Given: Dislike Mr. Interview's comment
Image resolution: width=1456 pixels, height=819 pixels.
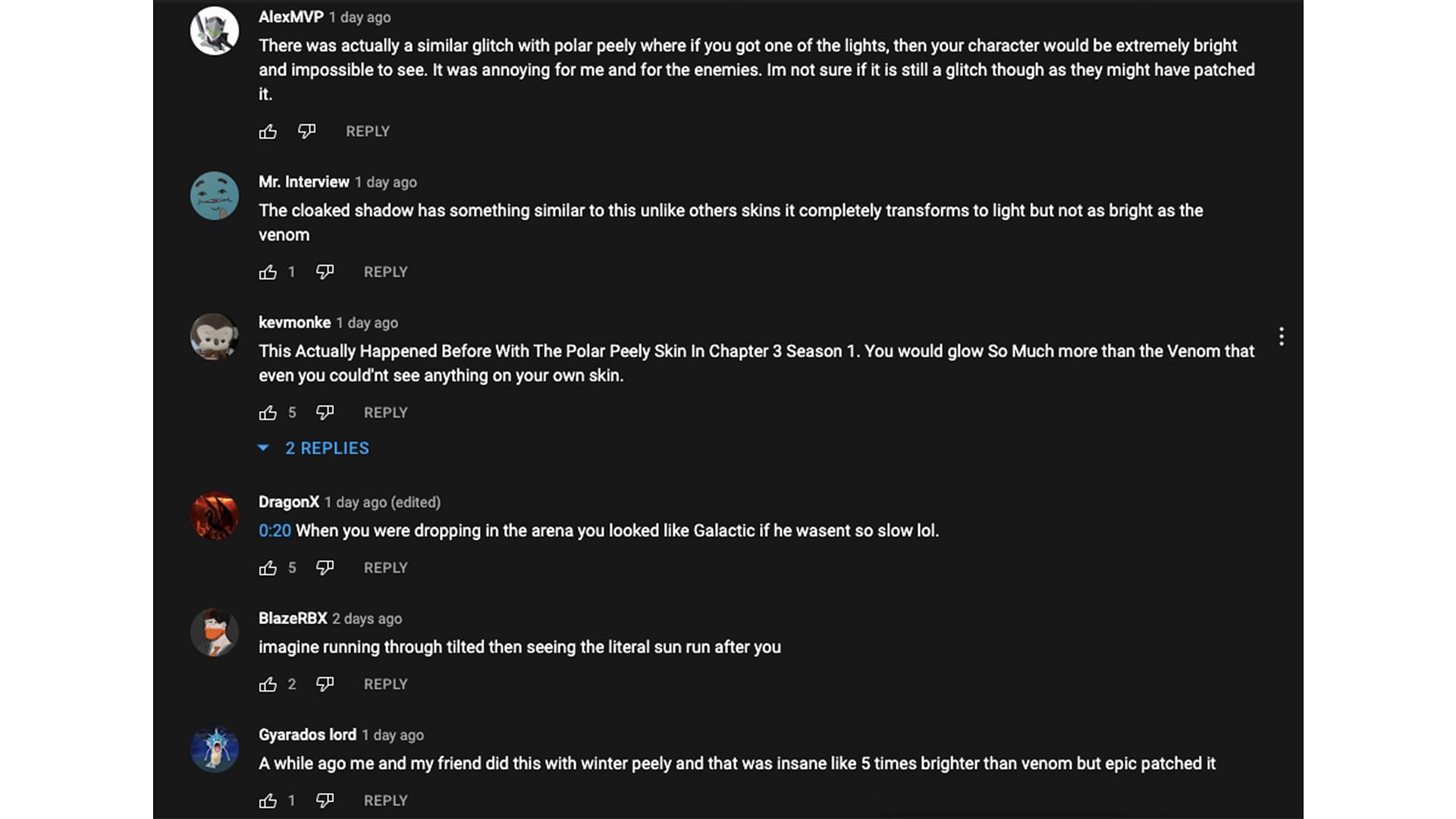Looking at the screenshot, I should pos(325,272).
